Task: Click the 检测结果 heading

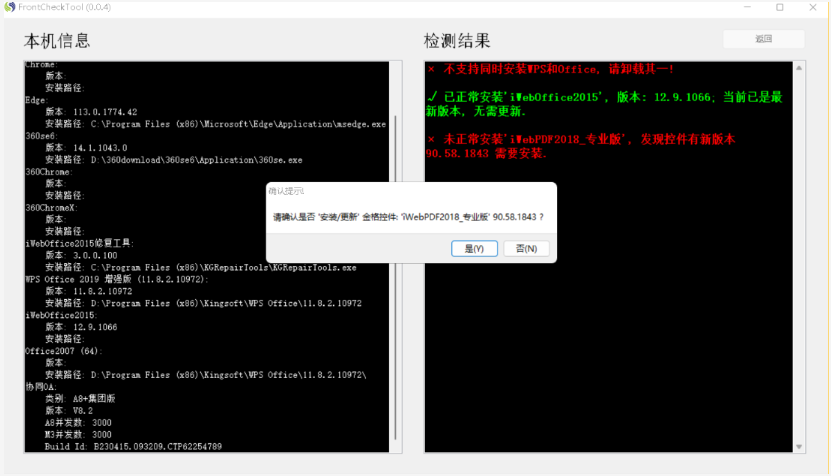Action: [457, 41]
